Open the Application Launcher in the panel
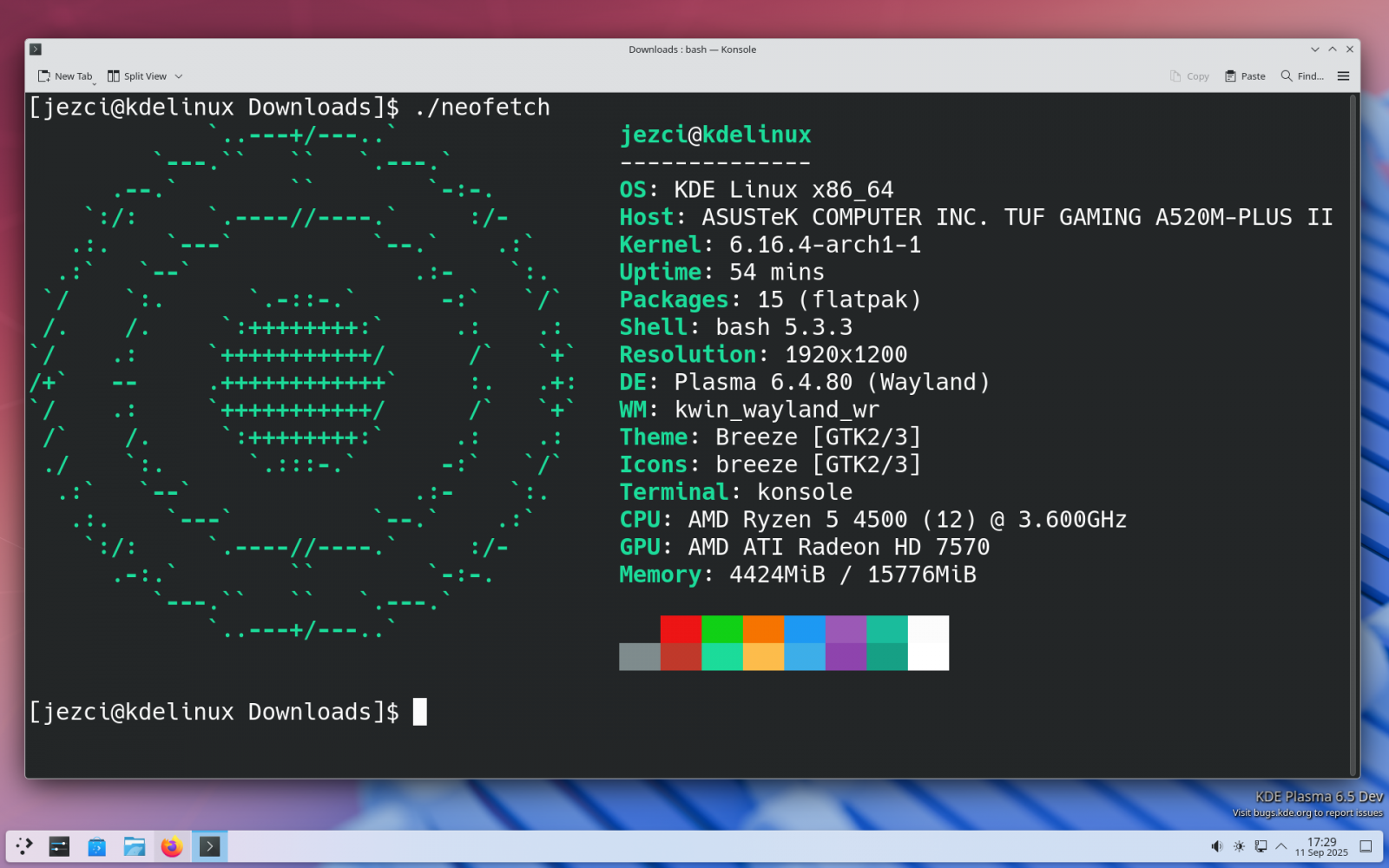 click(x=24, y=846)
